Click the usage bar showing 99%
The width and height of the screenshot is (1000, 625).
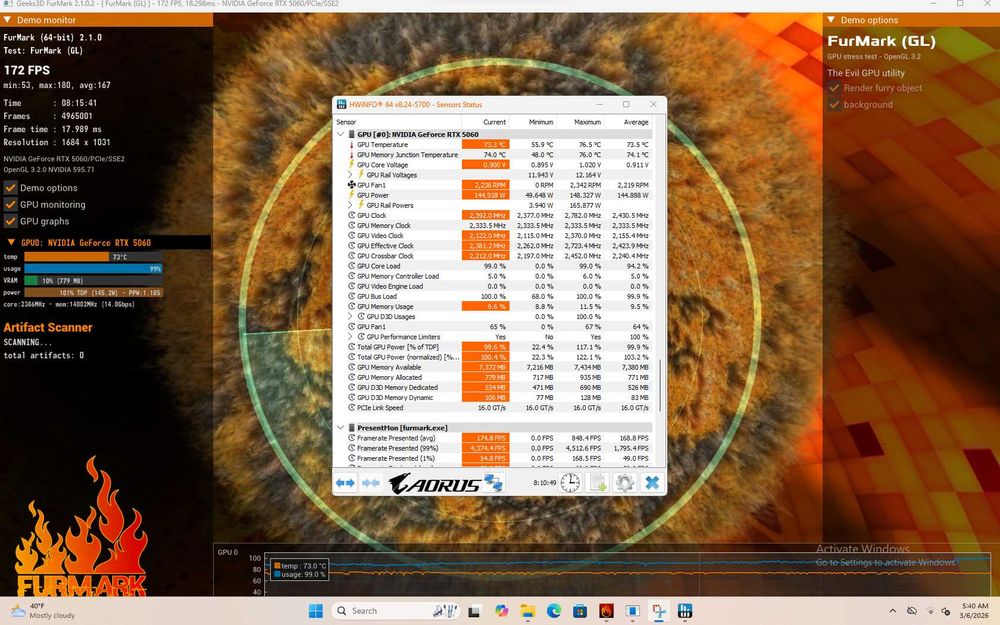[x=93, y=268]
